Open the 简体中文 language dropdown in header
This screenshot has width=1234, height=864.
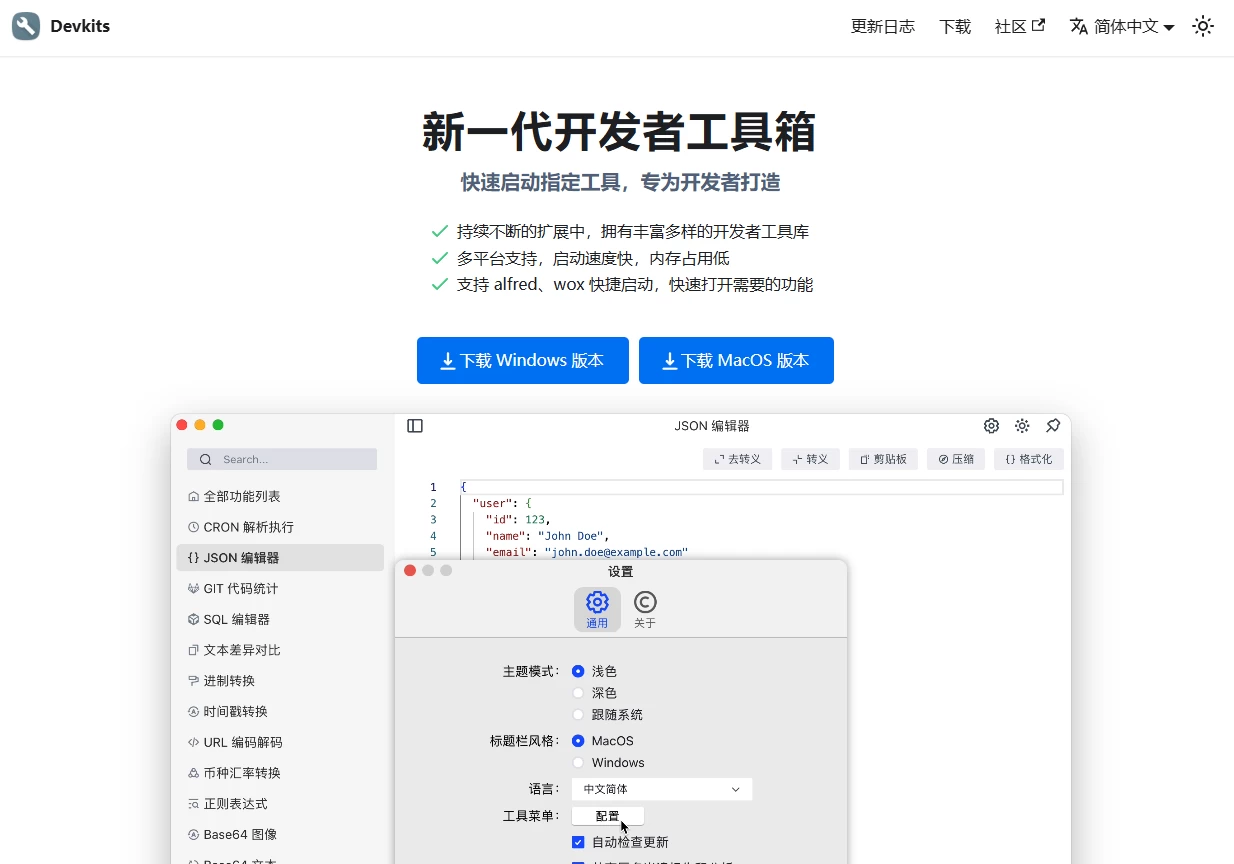(x=1122, y=27)
